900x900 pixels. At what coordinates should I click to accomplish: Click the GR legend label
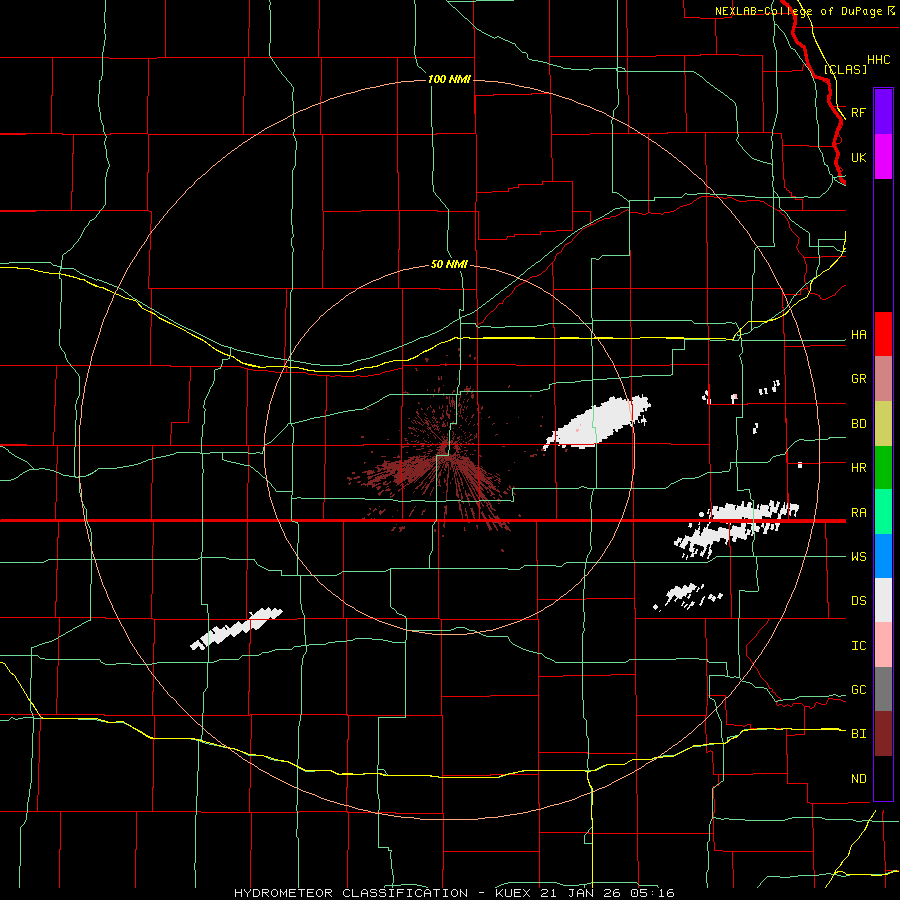tap(858, 379)
